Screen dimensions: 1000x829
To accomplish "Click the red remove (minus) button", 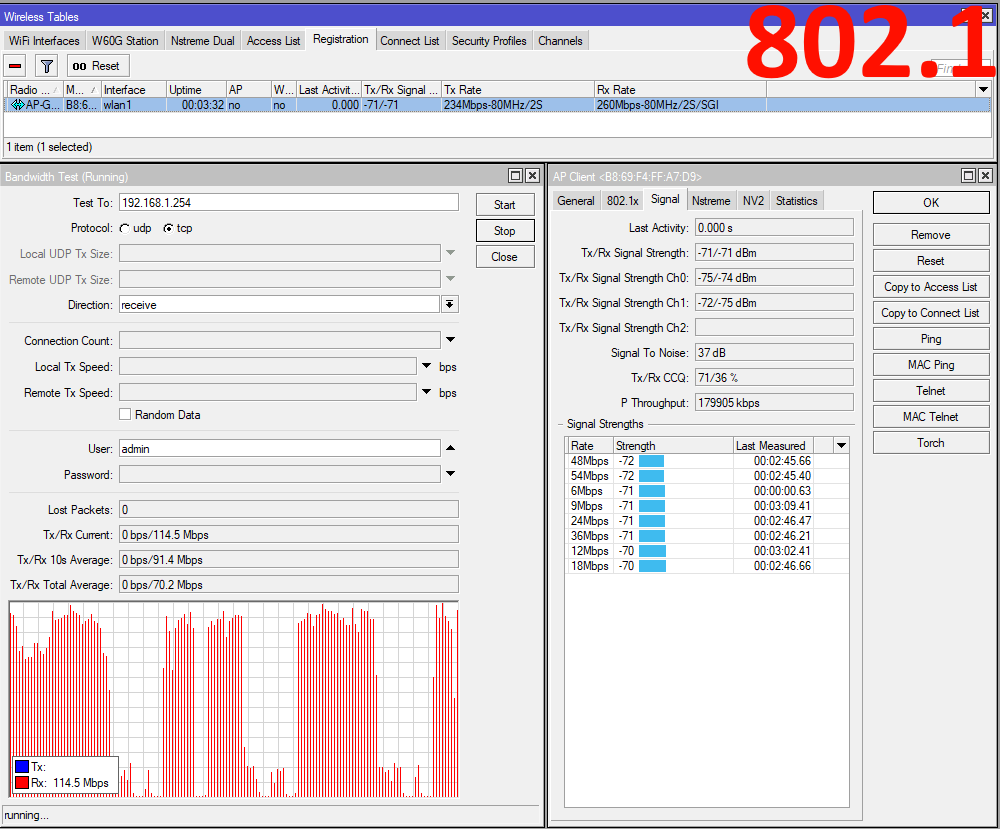I will click(x=15, y=66).
